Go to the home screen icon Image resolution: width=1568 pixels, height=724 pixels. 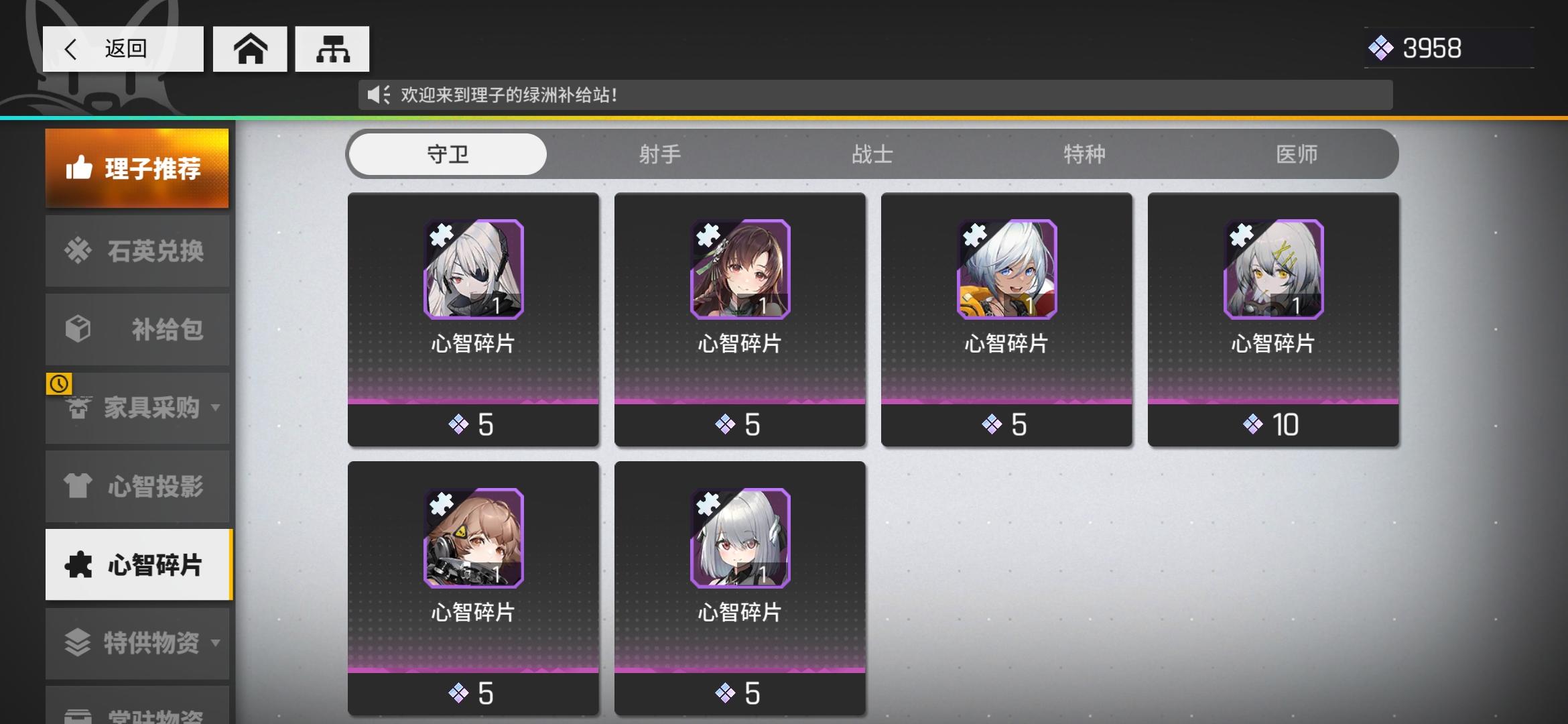pos(250,49)
